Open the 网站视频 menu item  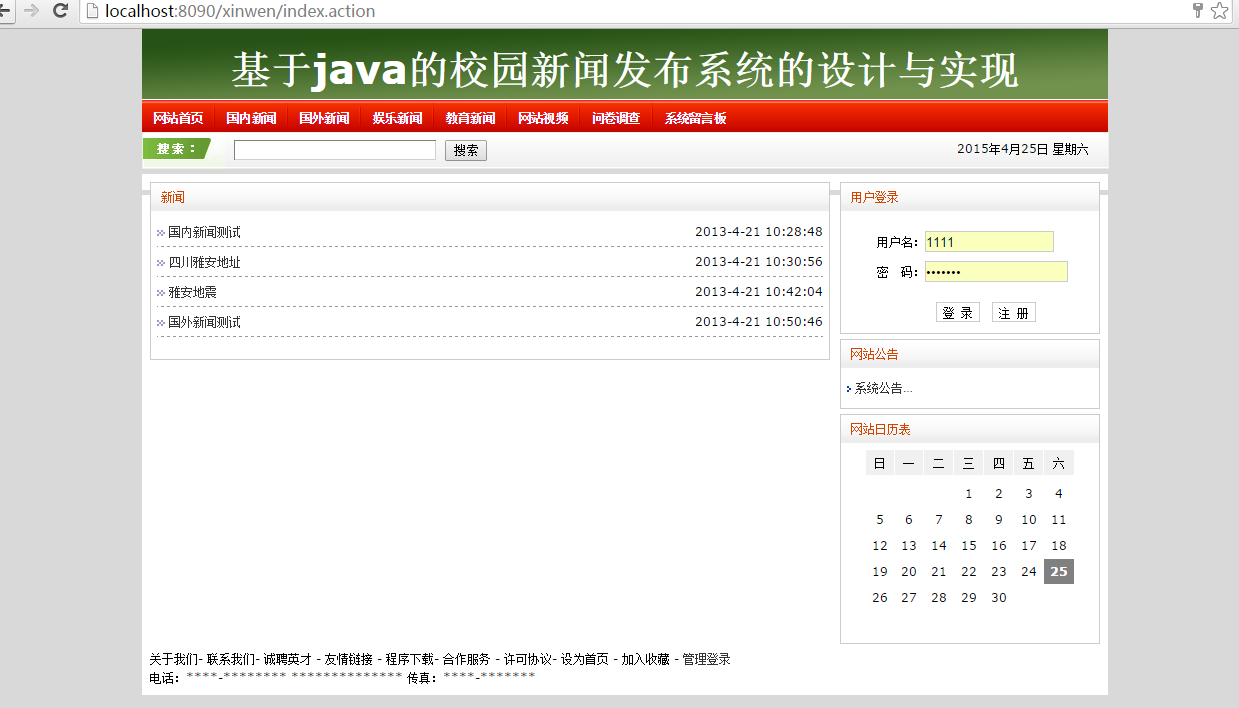tap(543, 118)
